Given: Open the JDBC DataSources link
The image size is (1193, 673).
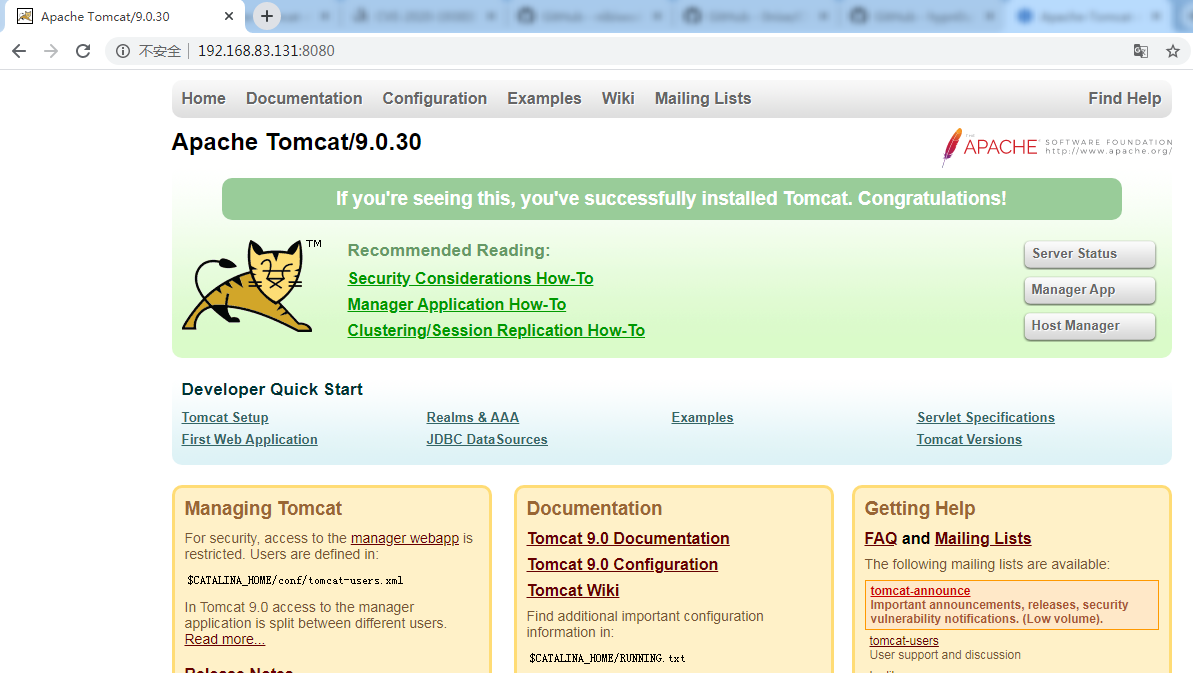Looking at the screenshot, I should coord(487,440).
